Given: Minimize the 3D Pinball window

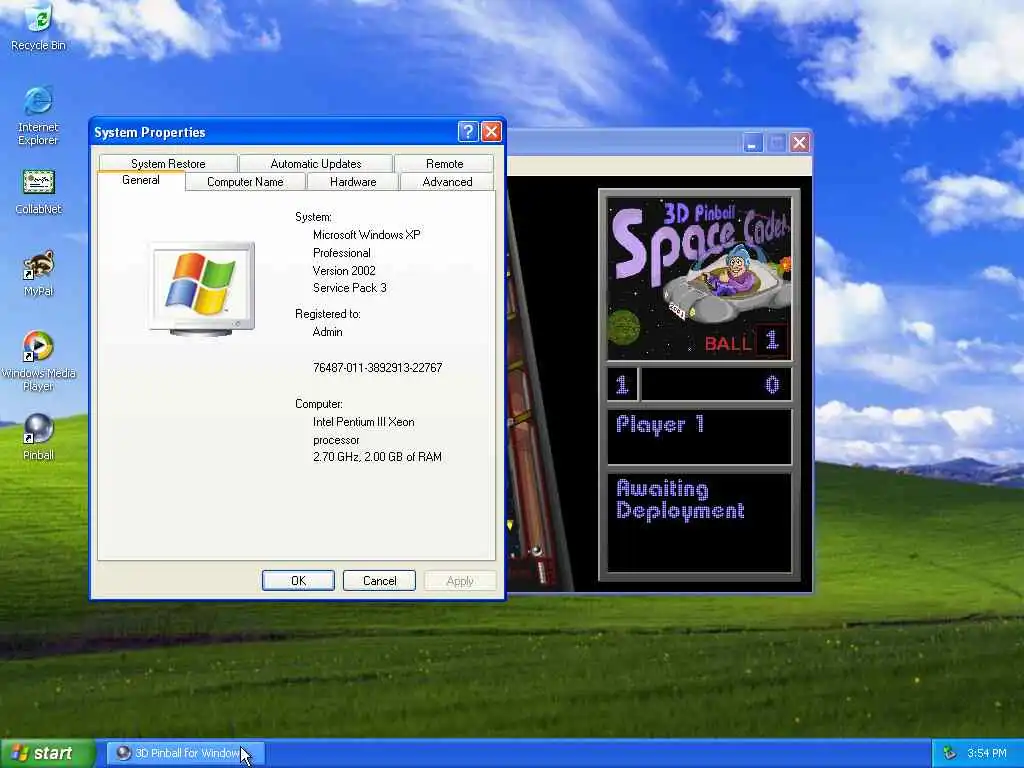Looking at the screenshot, I should 752,142.
